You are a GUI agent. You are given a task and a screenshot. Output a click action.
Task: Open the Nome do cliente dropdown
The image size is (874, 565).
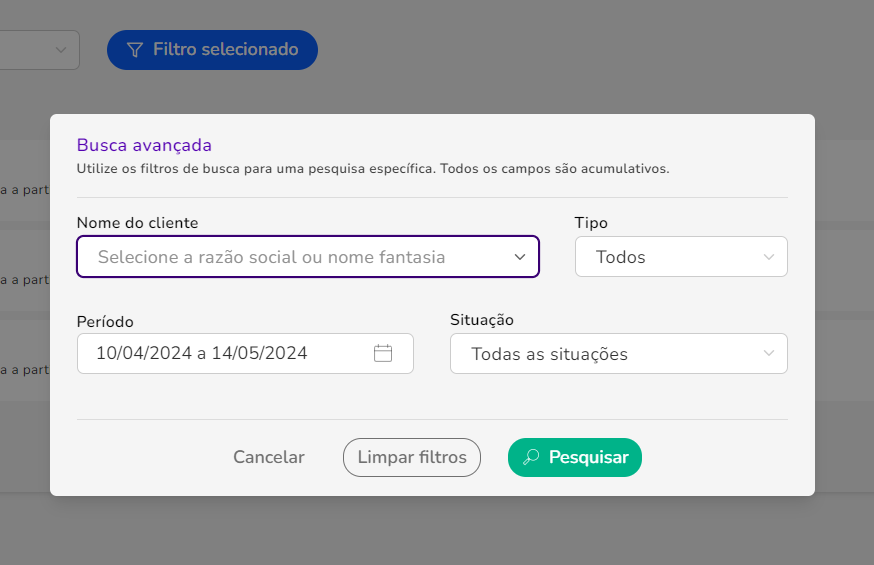click(x=308, y=257)
